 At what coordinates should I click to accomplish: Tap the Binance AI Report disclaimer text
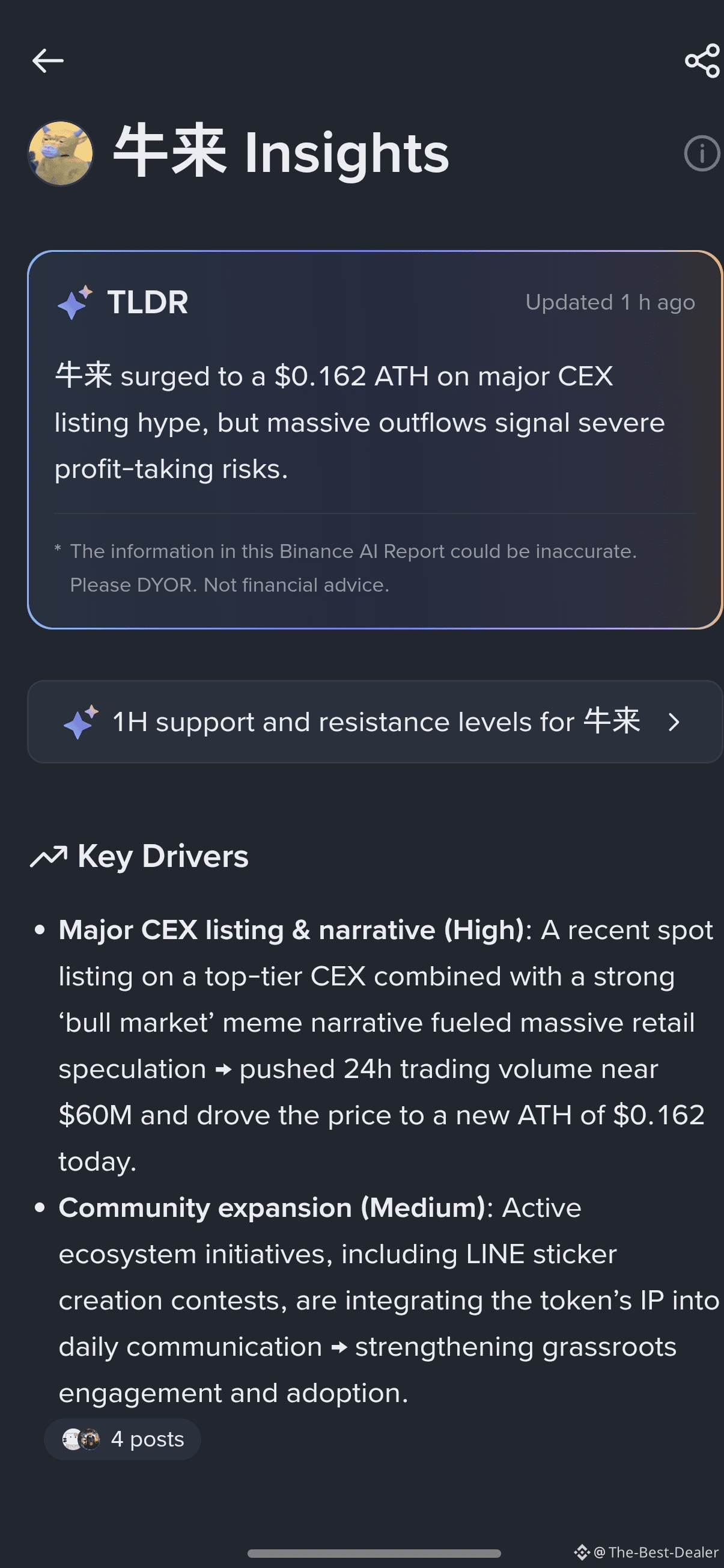(x=353, y=568)
